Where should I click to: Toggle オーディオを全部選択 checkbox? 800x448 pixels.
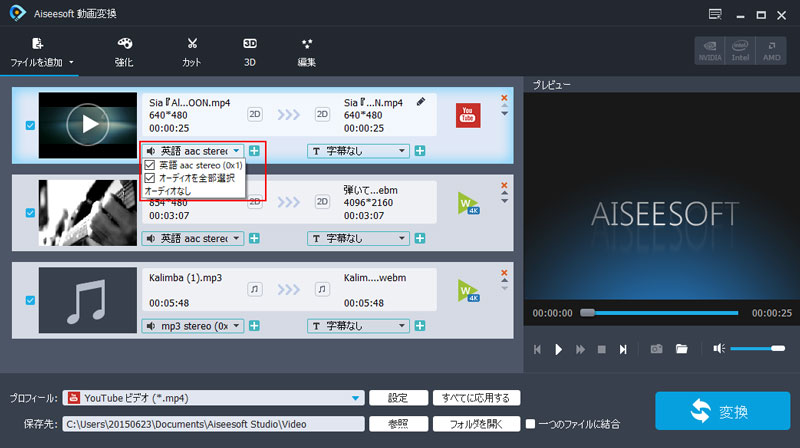click(149, 178)
